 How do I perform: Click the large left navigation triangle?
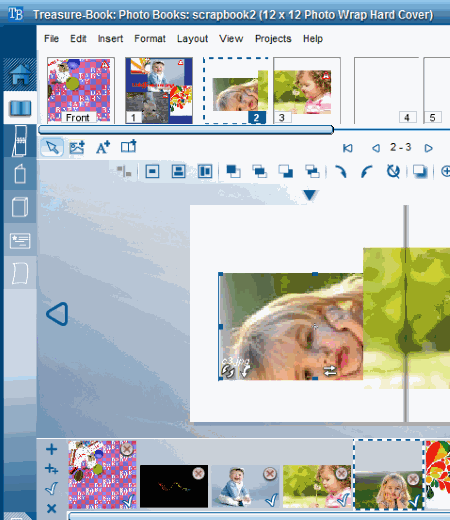[57, 314]
